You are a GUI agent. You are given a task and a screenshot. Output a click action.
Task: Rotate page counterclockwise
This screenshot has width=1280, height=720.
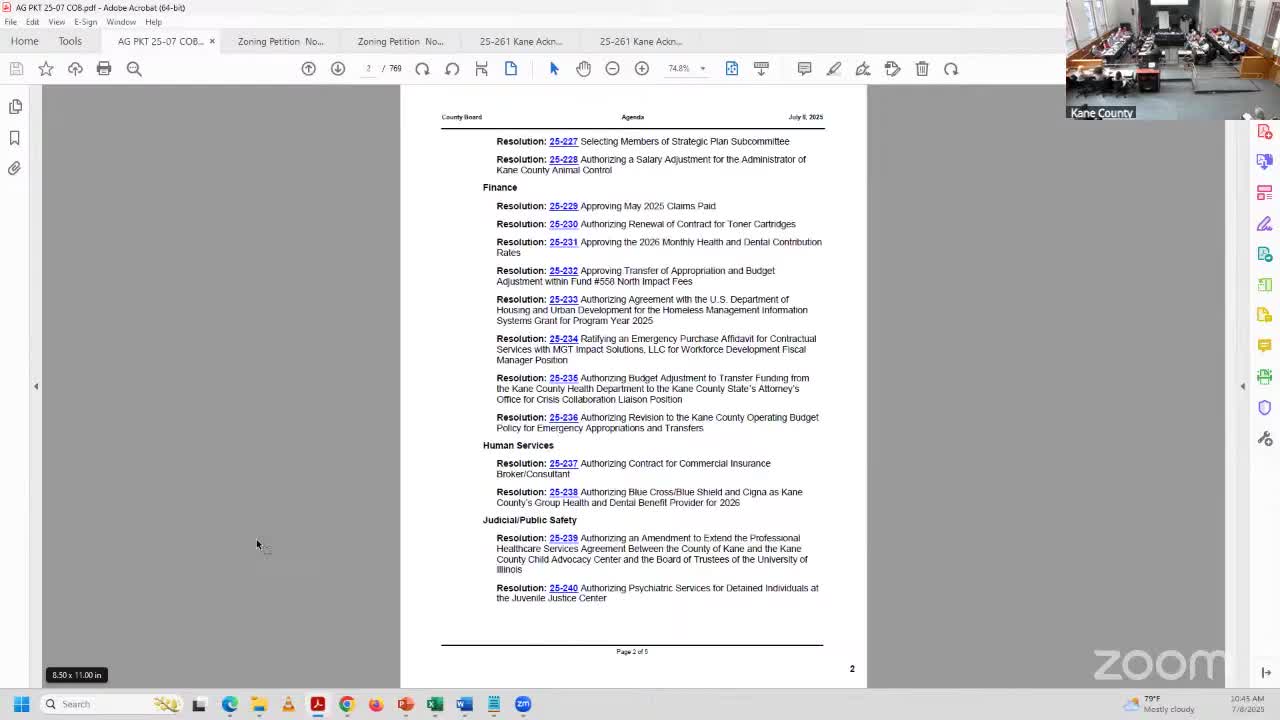click(422, 68)
